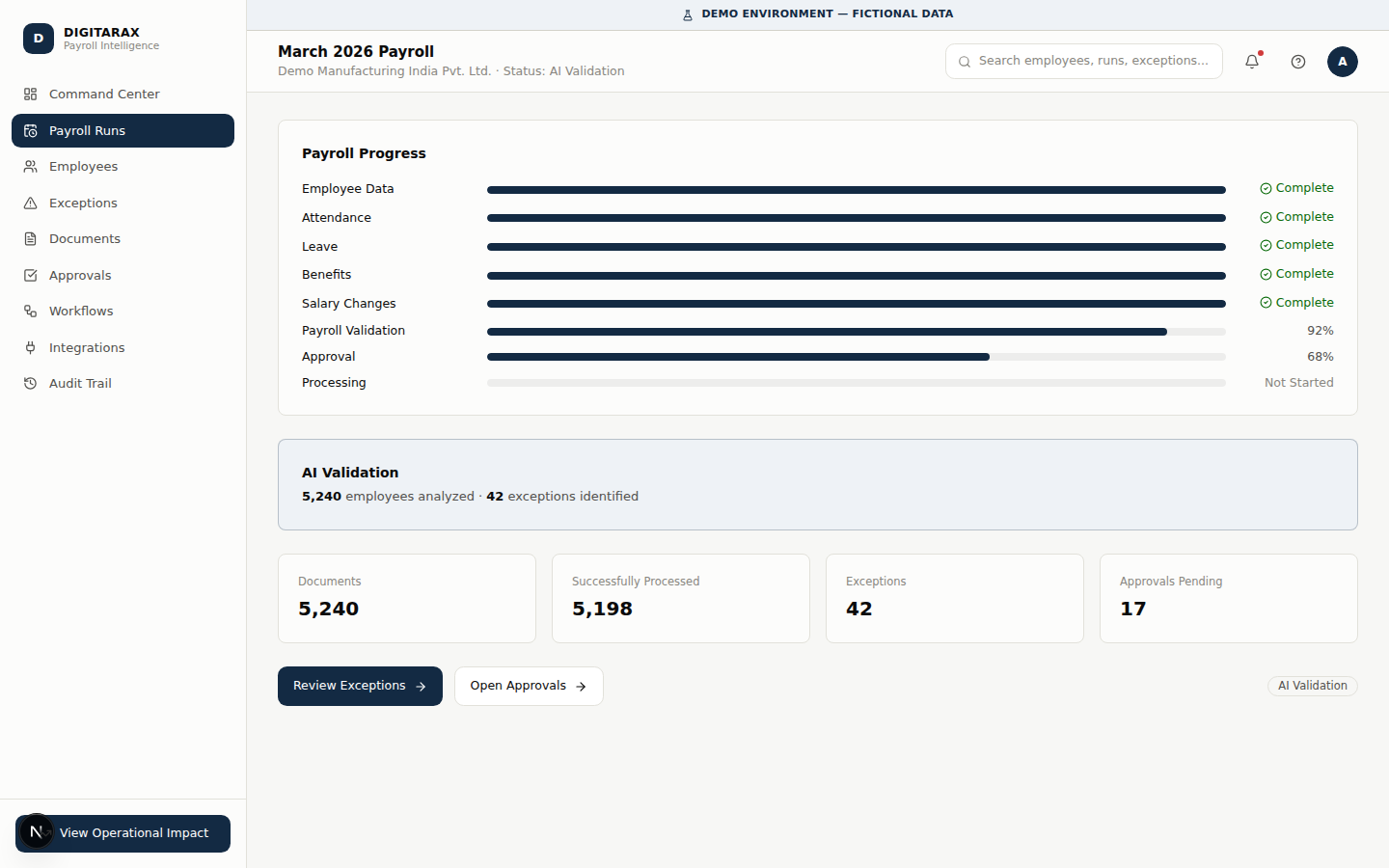The image size is (1389, 868).
Task: Click the Processing progress bar
Action: pos(856,383)
